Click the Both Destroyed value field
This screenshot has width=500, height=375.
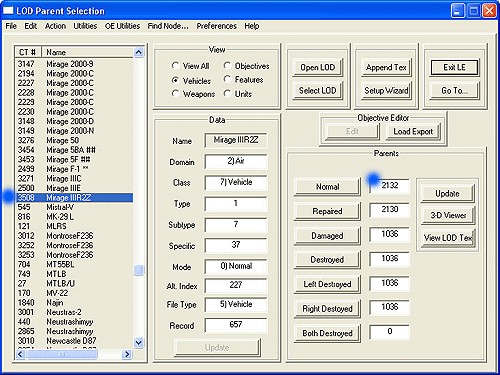[x=389, y=332]
